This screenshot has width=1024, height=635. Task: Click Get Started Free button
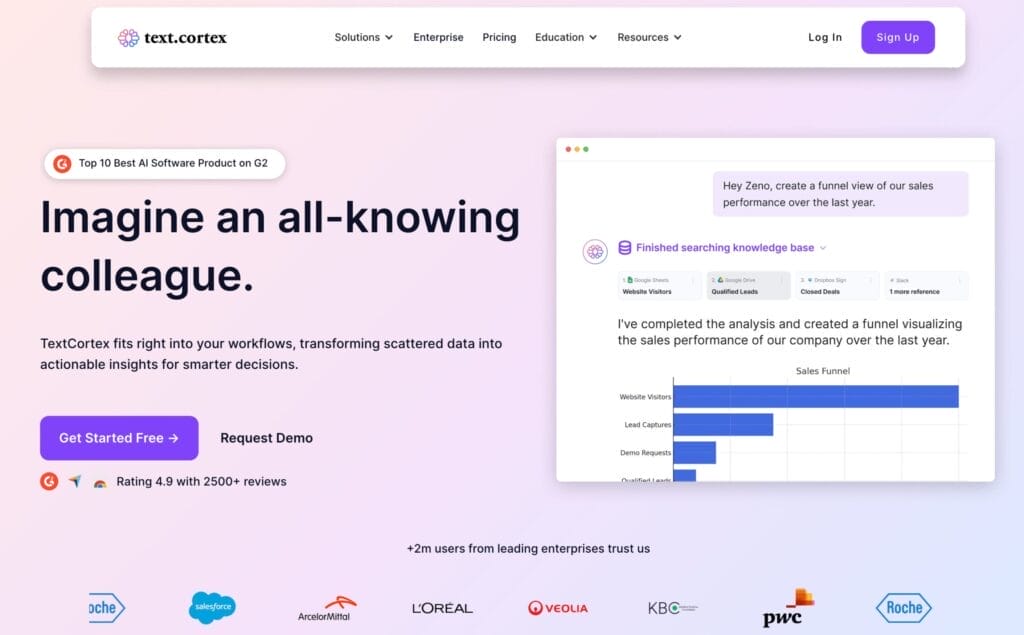(119, 438)
